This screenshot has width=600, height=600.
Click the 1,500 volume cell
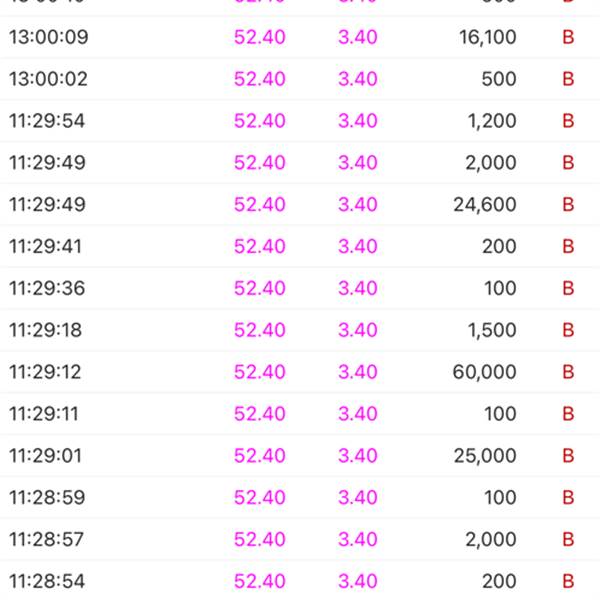(x=491, y=330)
